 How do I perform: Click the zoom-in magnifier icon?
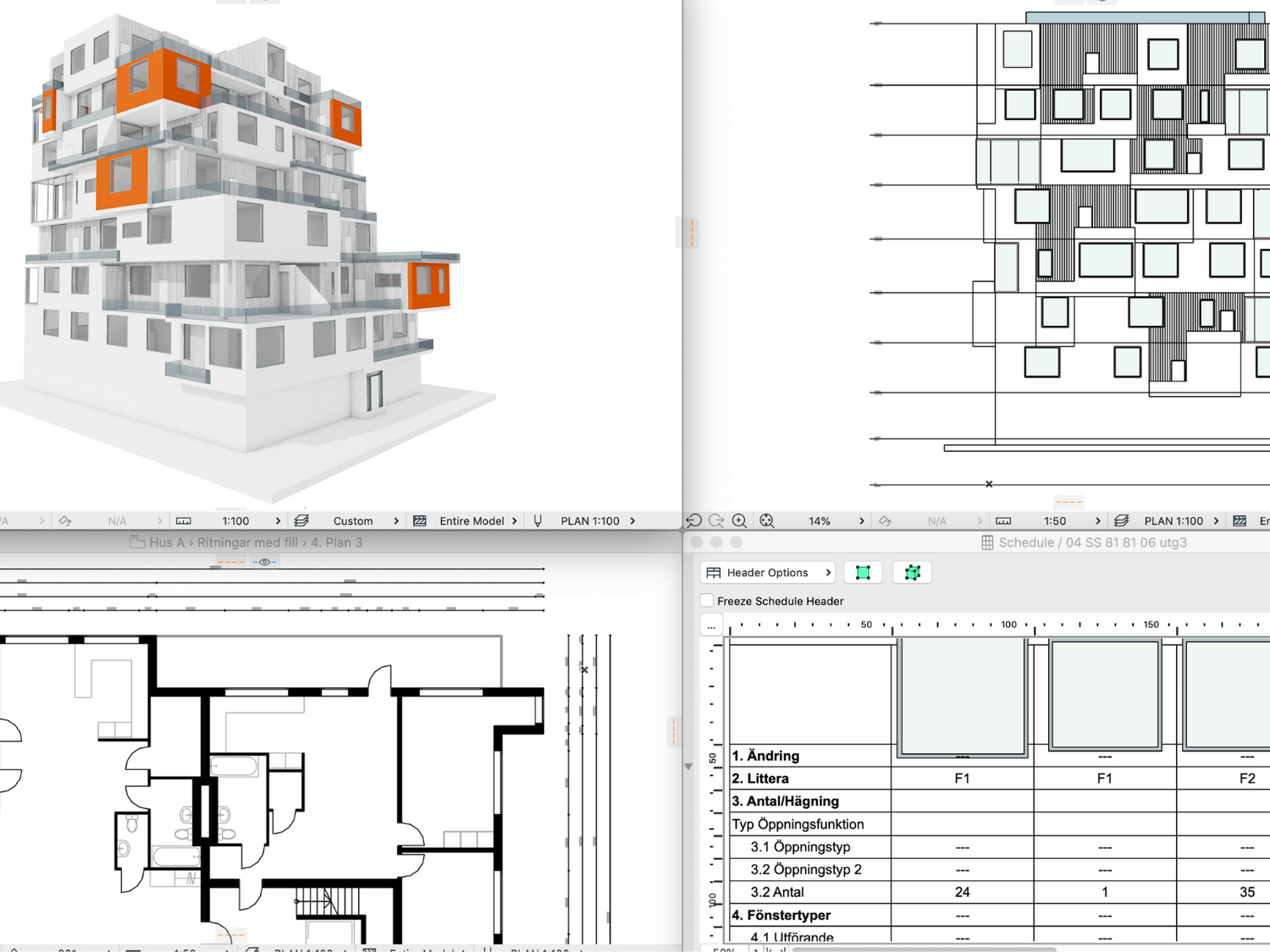[x=739, y=520]
